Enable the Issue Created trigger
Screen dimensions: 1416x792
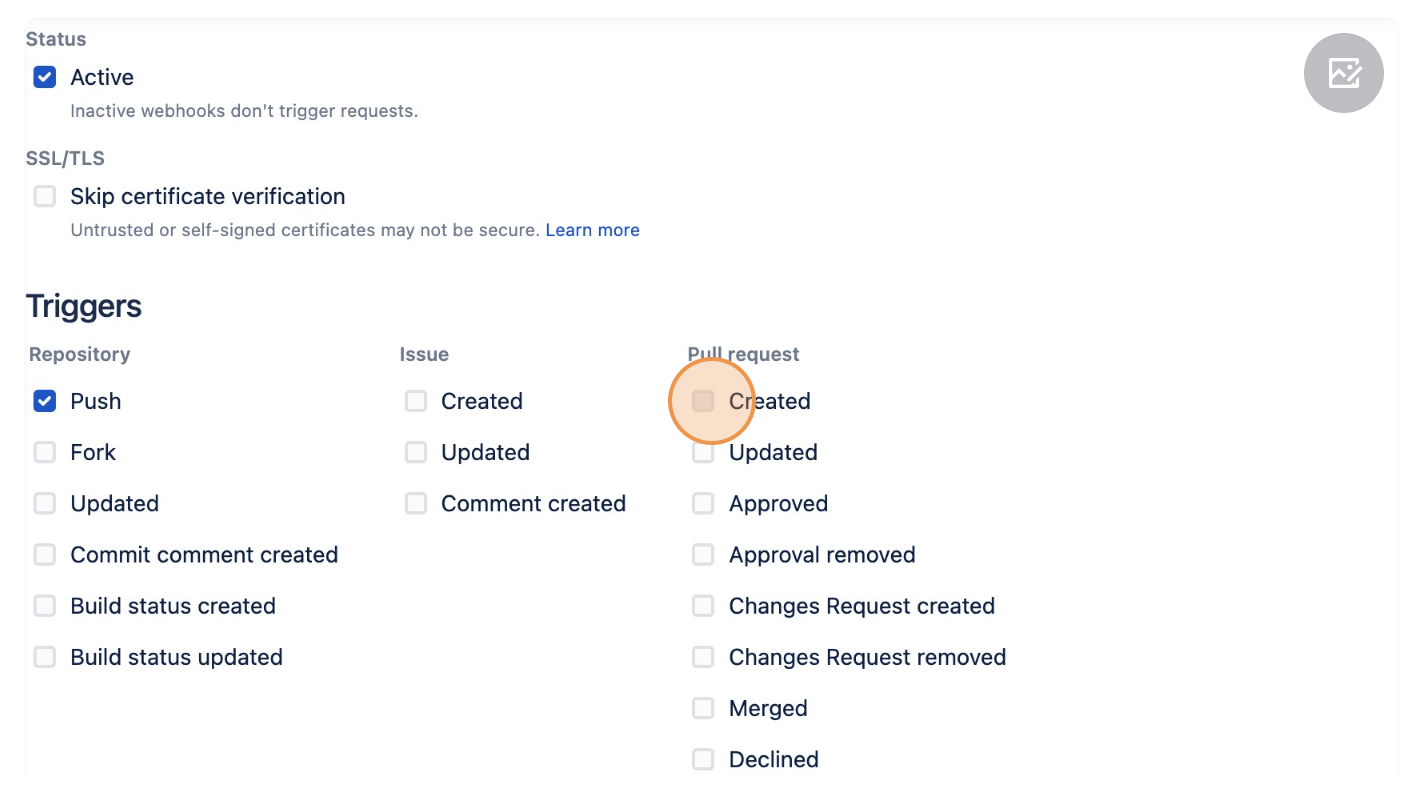tap(416, 401)
